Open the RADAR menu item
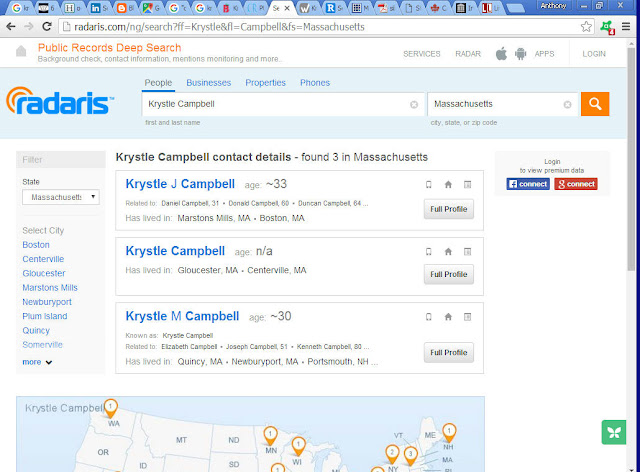The height and width of the screenshot is (472, 640). pyautogui.click(x=468, y=54)
